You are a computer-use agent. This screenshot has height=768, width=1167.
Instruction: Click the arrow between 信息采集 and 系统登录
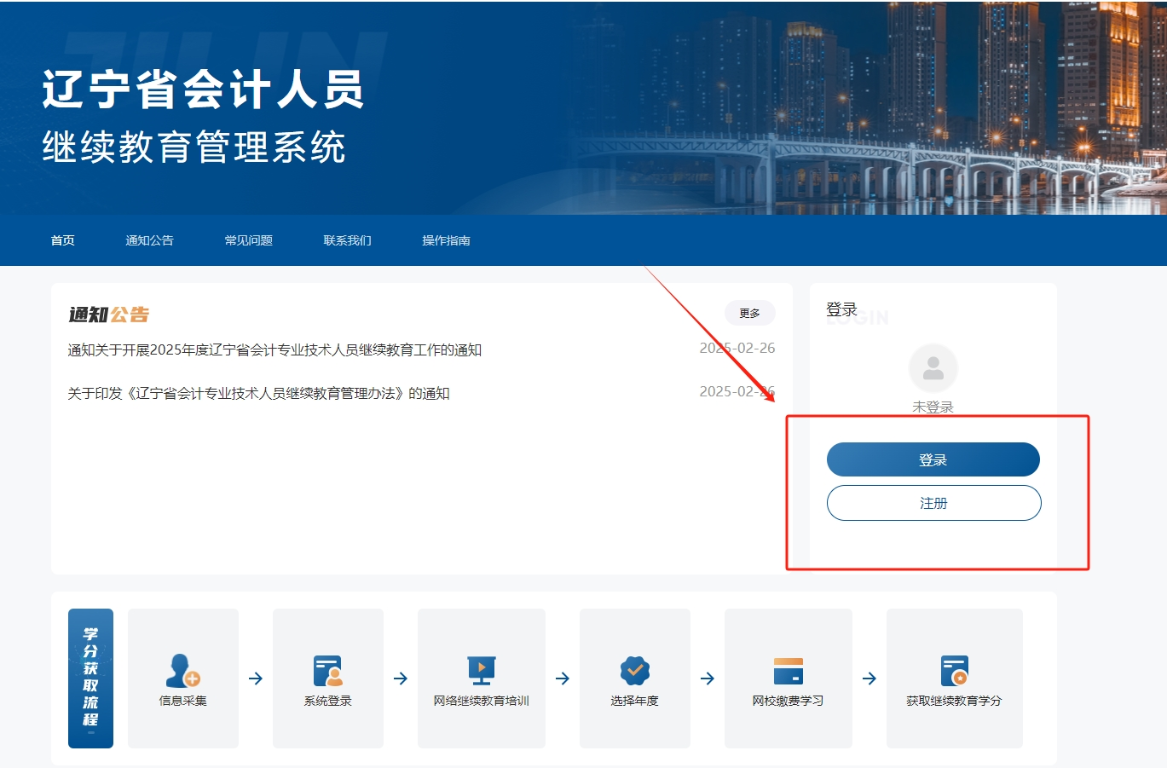tap(256, 677)
